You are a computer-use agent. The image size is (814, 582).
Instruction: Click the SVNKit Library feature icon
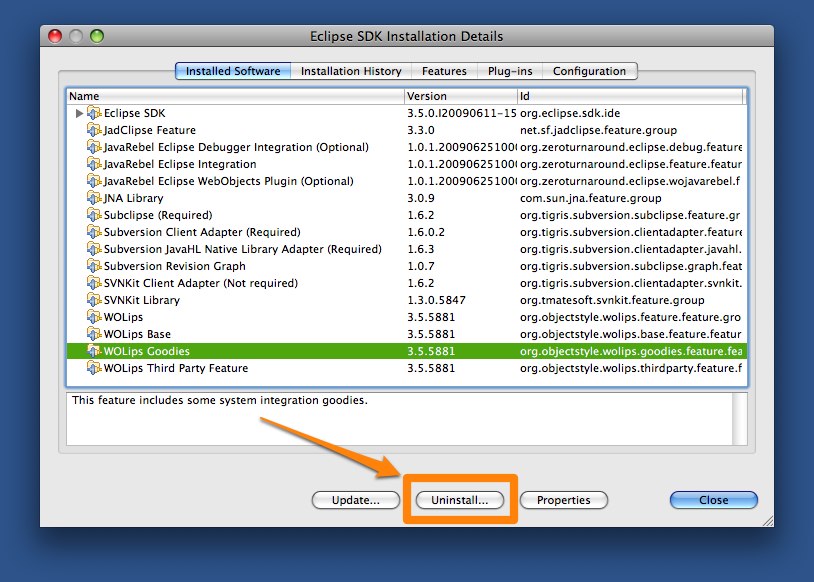(x=95, y=300)
